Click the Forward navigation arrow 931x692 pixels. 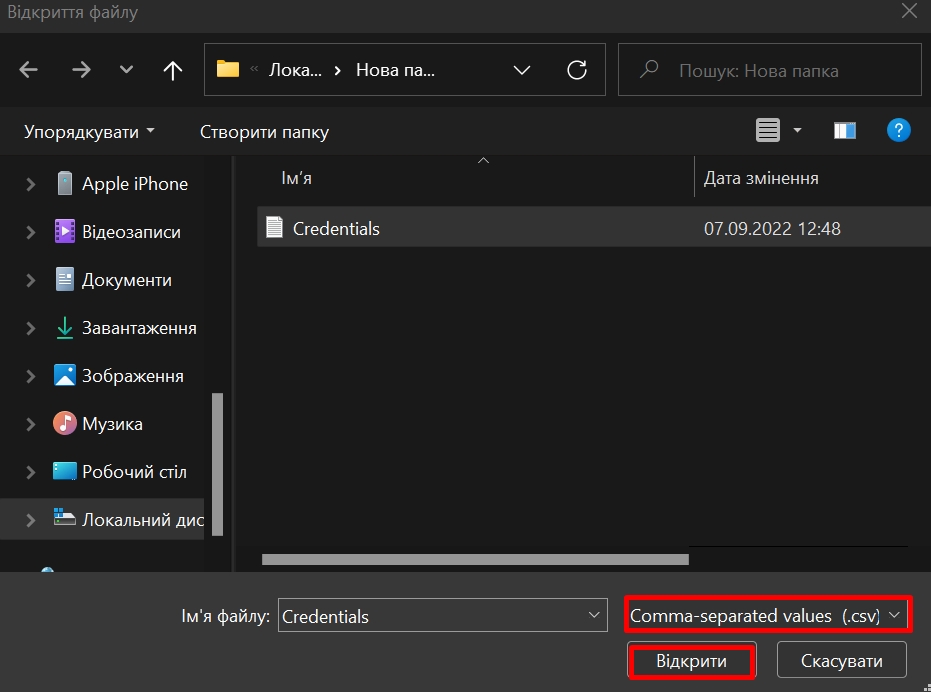click(81, 70)
